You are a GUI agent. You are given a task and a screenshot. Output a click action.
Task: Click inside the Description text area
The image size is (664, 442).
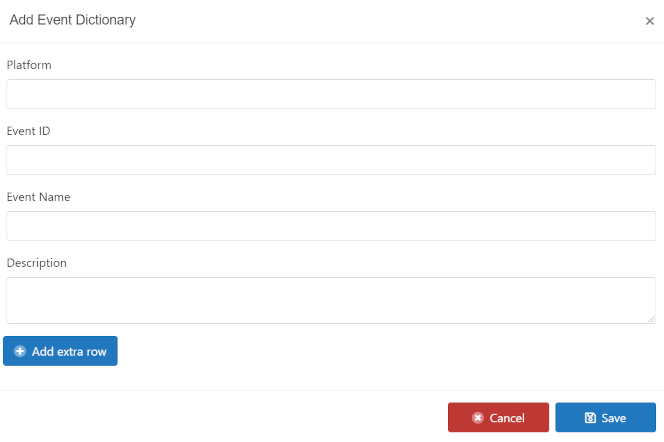point(331,301)
